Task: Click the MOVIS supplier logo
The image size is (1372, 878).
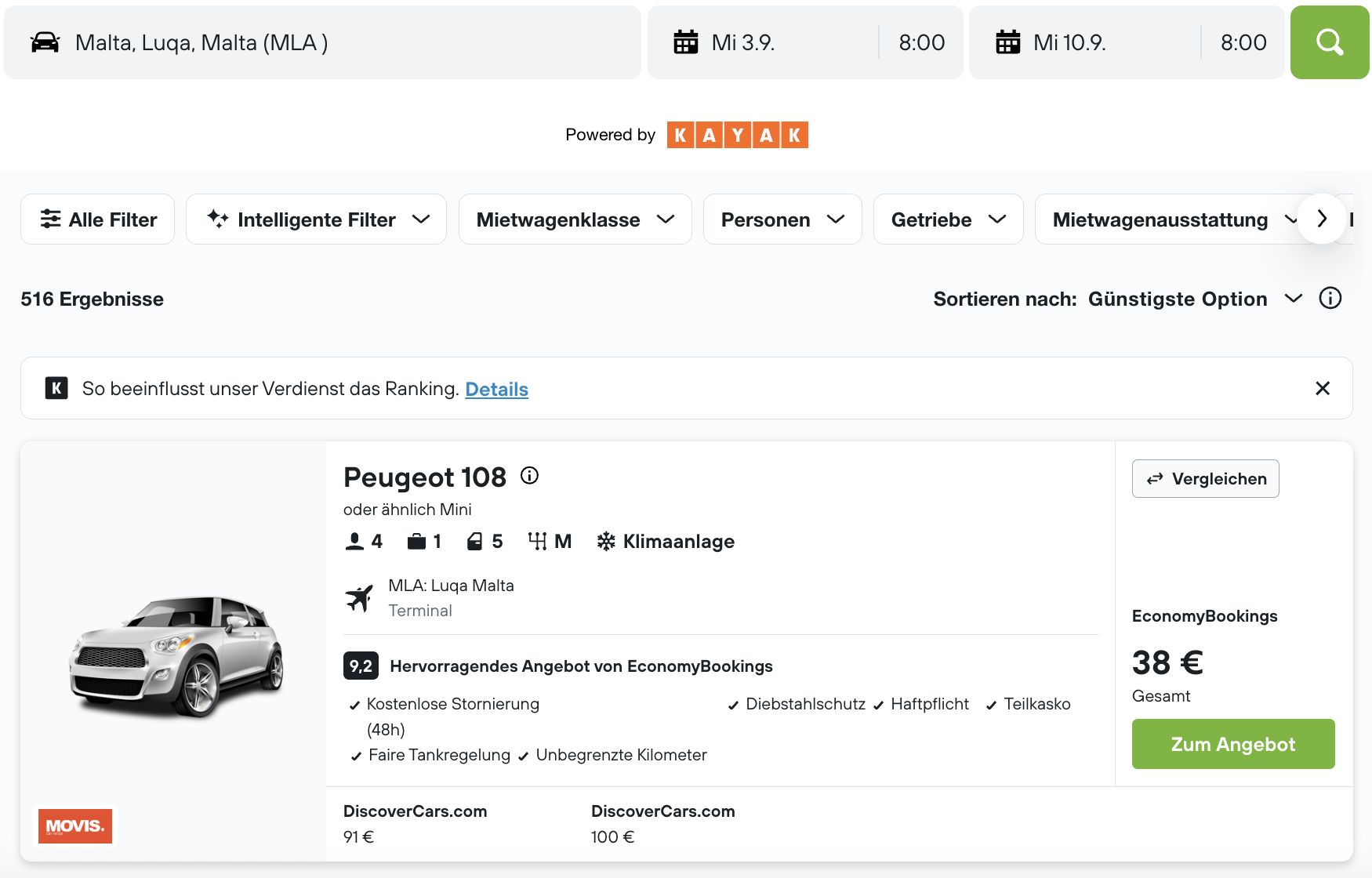Action: coord(75,826)
